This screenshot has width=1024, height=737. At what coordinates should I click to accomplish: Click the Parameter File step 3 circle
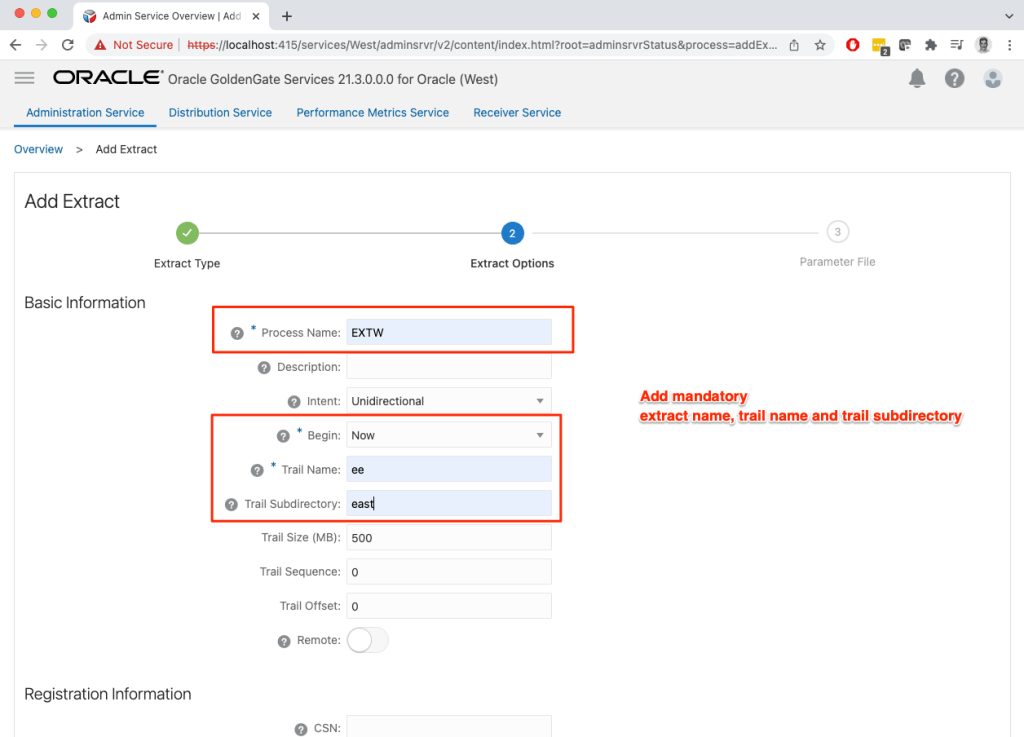837,233
